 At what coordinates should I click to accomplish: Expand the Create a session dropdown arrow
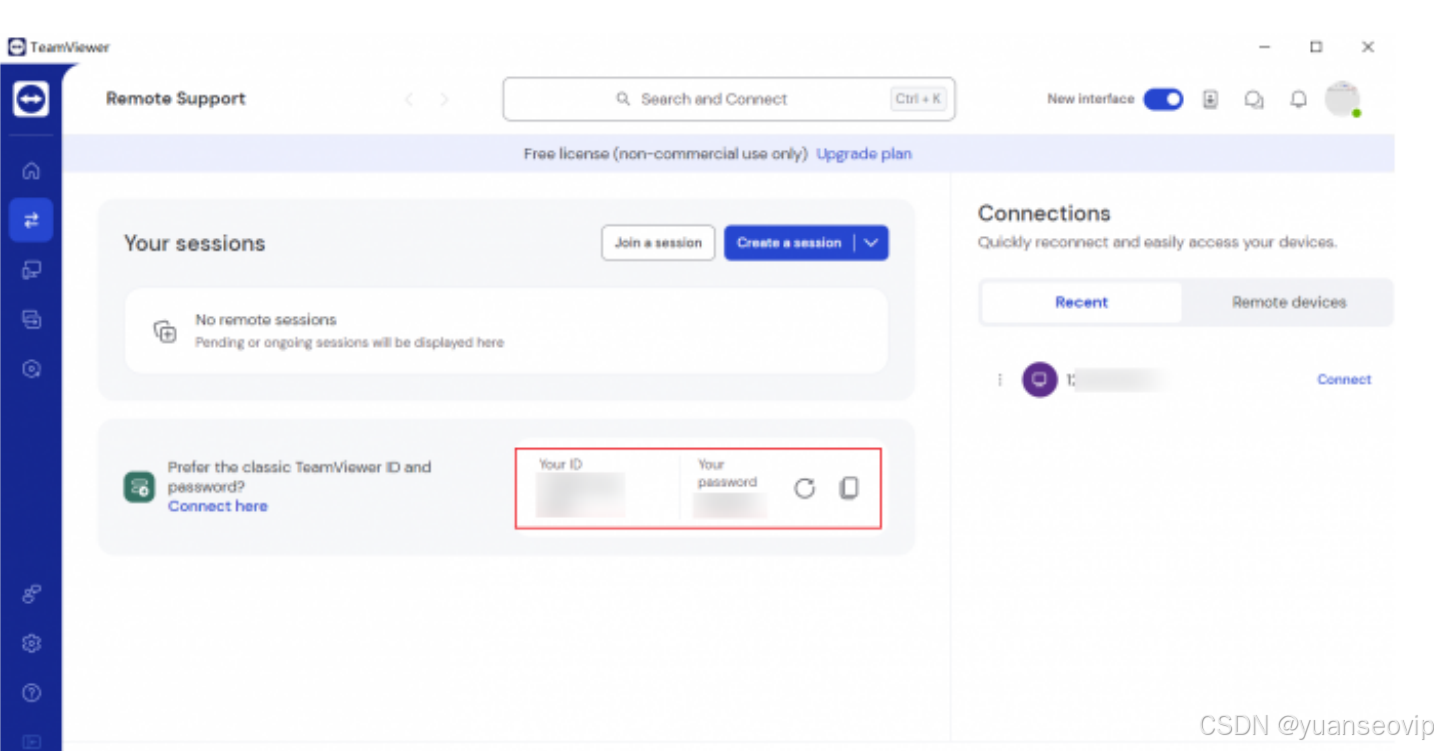871,243
